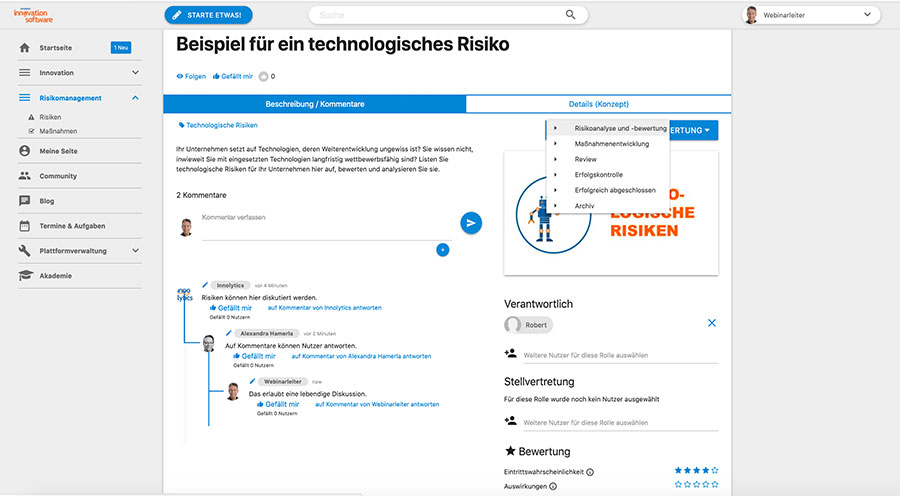Click the Blog speech bubble icon
900x496 pixels.
(x=24, y=201)
